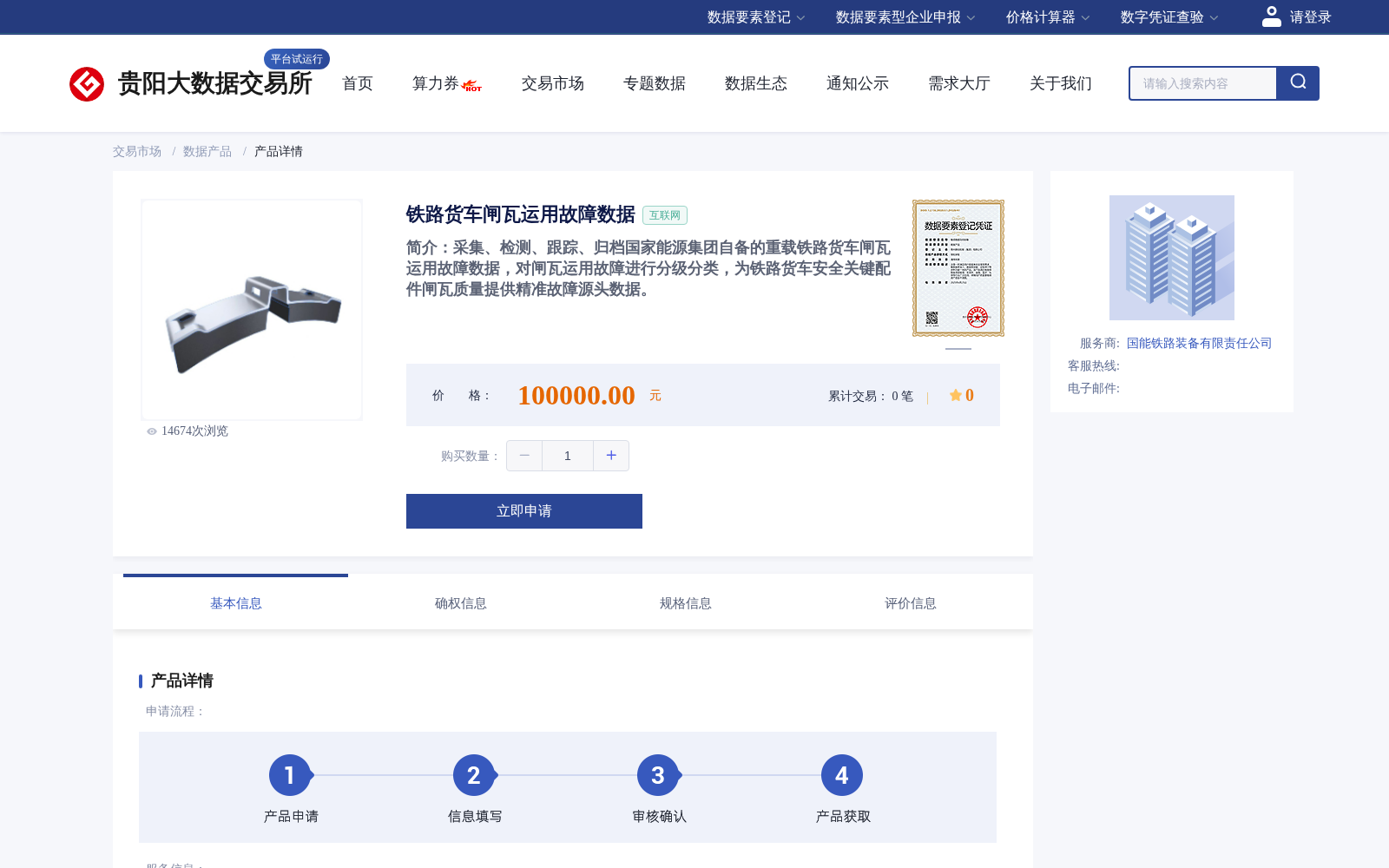Screen dimensions: 1389x868
Task: Click the price value 100000.00
Action: click(x=576, y=396)
